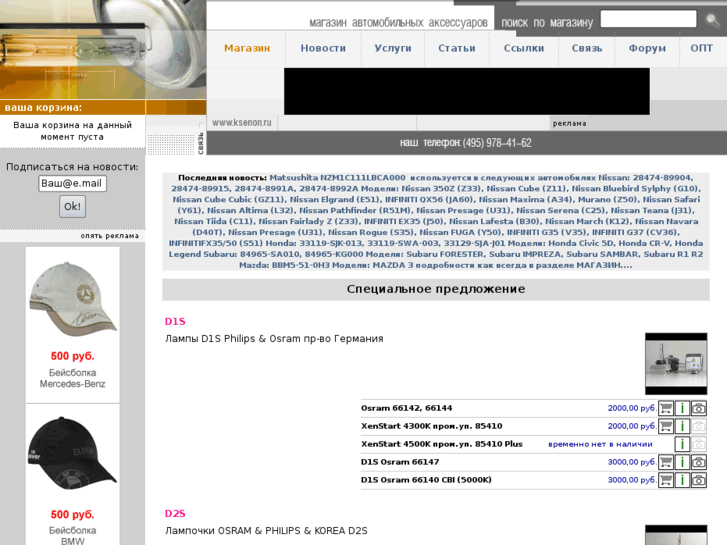
Task: View photo of Osram 66142, 66144
Action: [699, 408]
